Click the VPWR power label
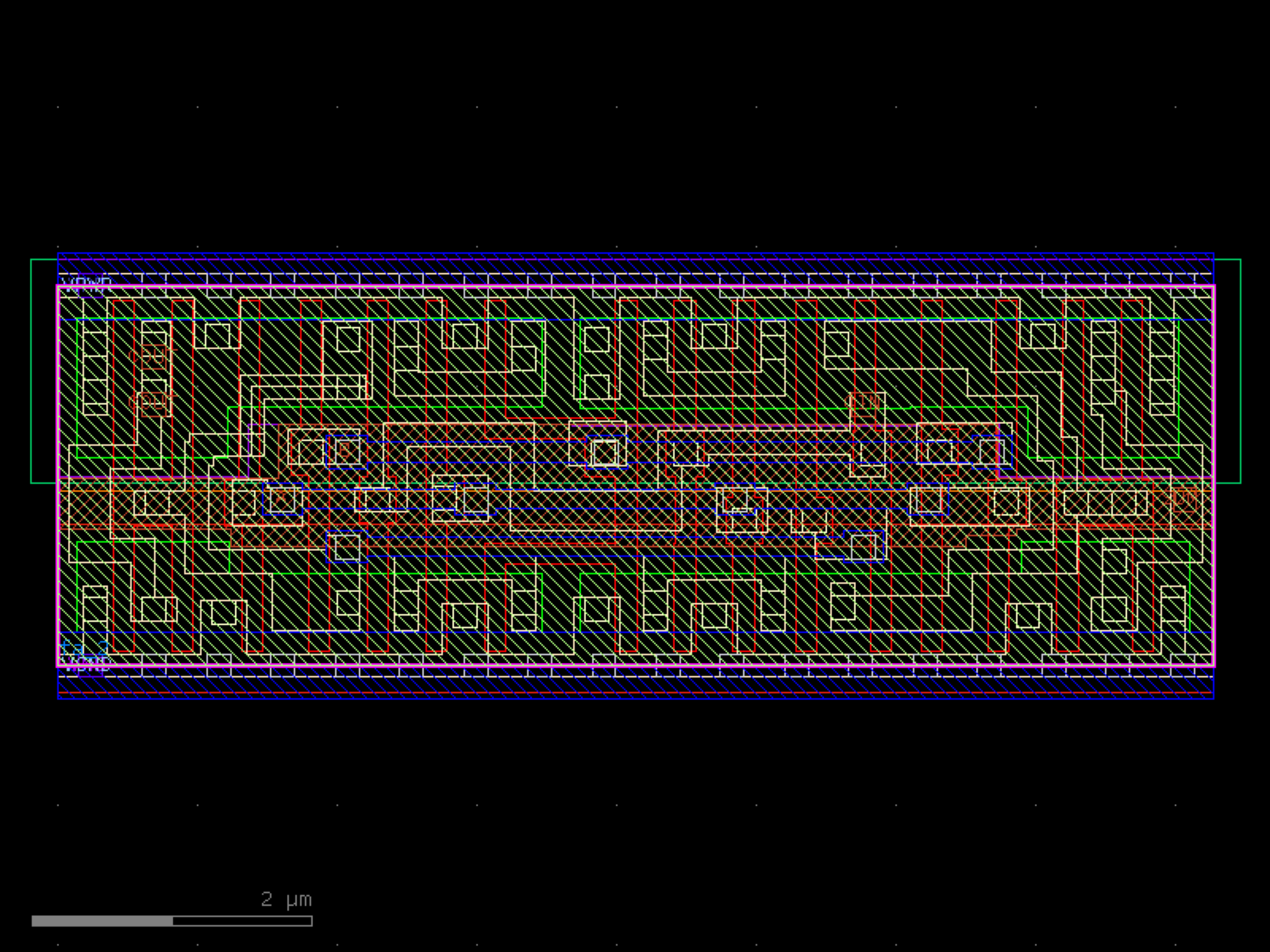Viewport: 1270px width, 952px height. click(x=87, y=284)
